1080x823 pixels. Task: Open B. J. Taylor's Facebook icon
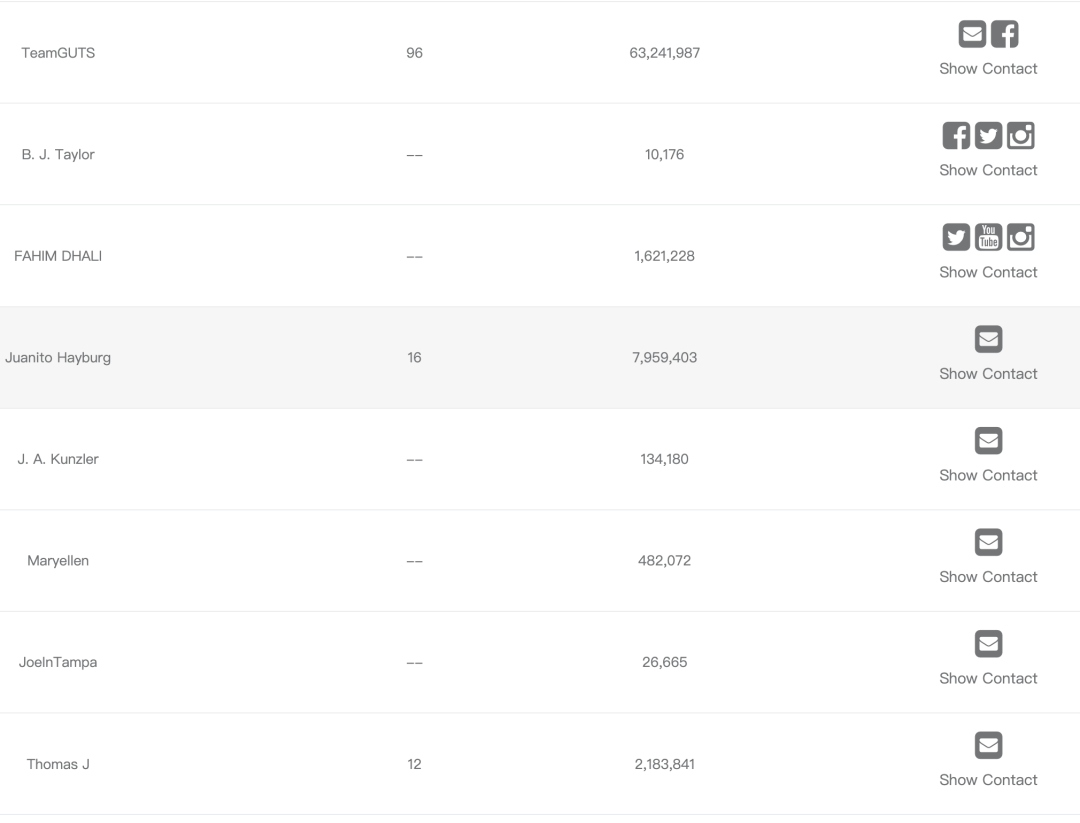click(x=956, y=136)
